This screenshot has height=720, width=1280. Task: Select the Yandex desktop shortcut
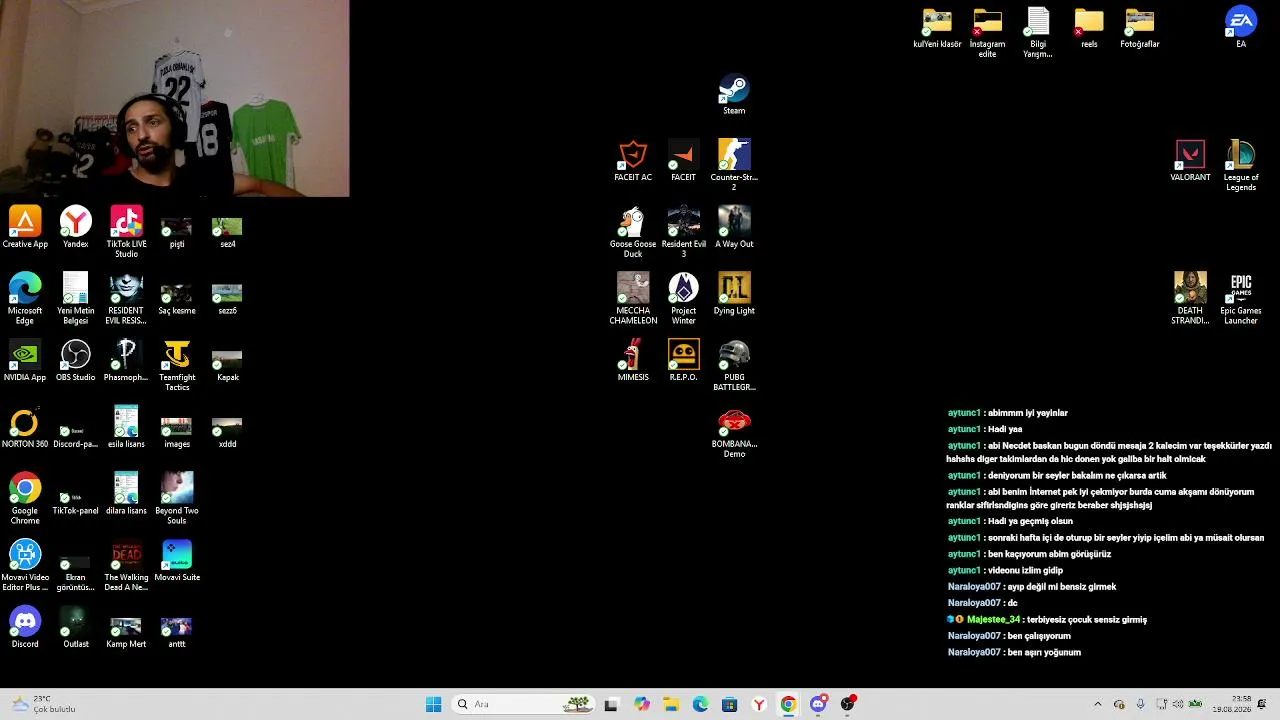click(75, 227)
